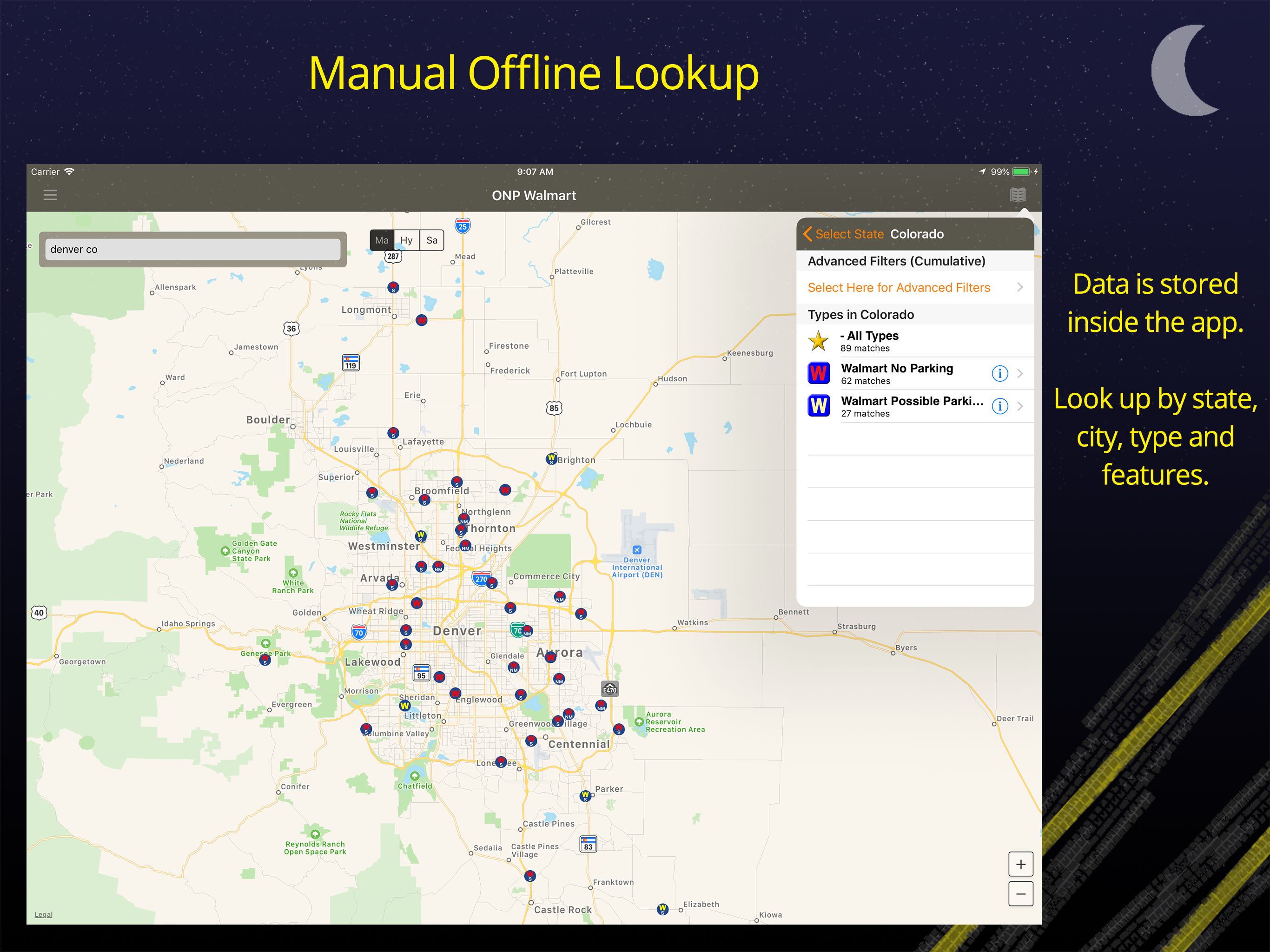Tap the gold star All Types icon
The image size is (1270, 952).
click(x=818, y=341)
